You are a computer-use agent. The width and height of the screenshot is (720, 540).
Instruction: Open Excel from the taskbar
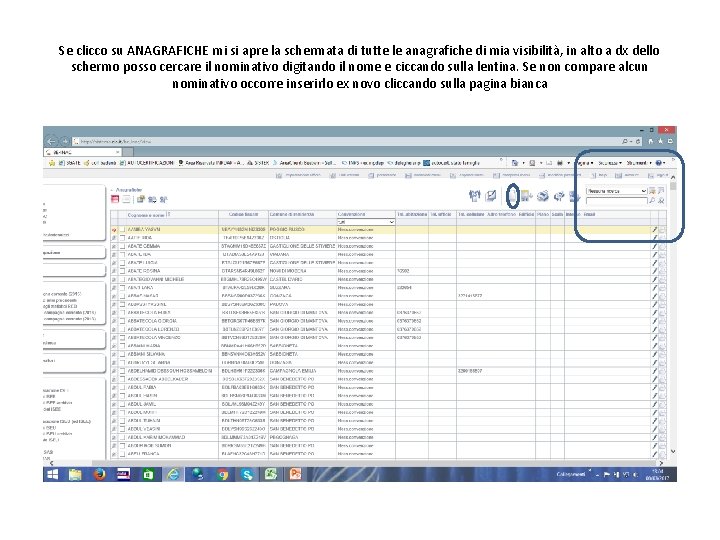[271, 474]
